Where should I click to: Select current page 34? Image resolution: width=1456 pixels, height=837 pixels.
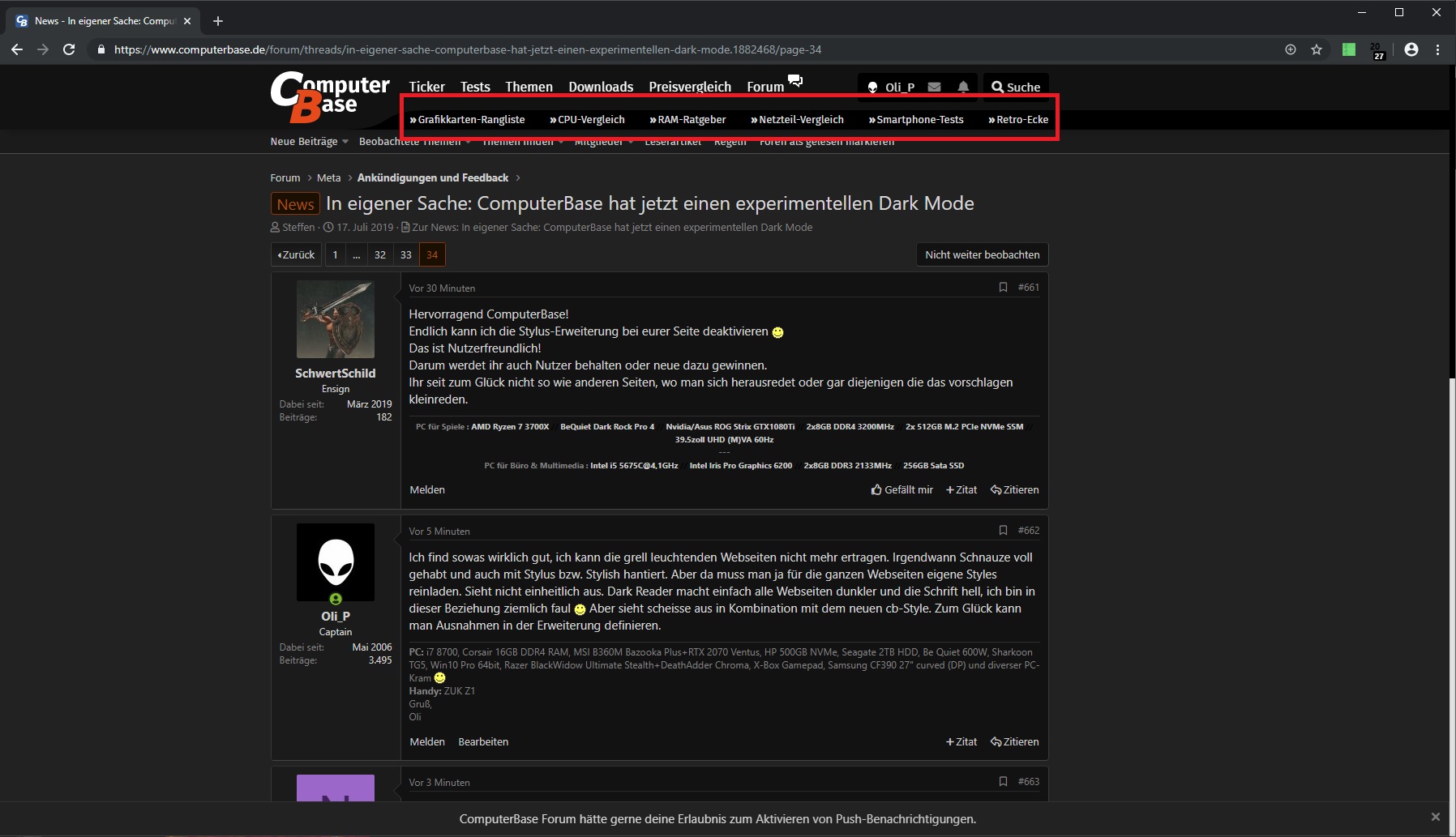click(x=432, y=254)
